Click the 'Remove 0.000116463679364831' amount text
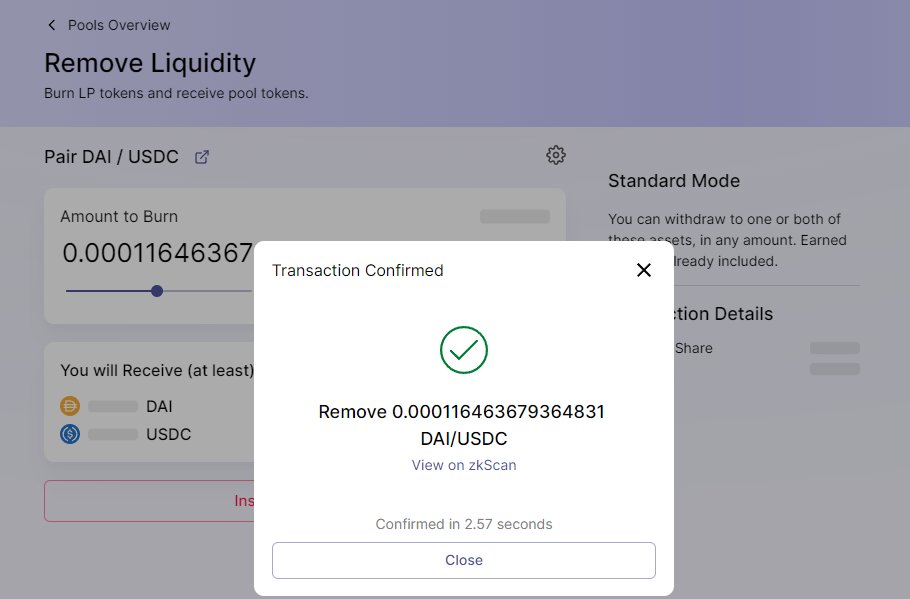This screenshot has height=599, width=910. click(461, 412)
